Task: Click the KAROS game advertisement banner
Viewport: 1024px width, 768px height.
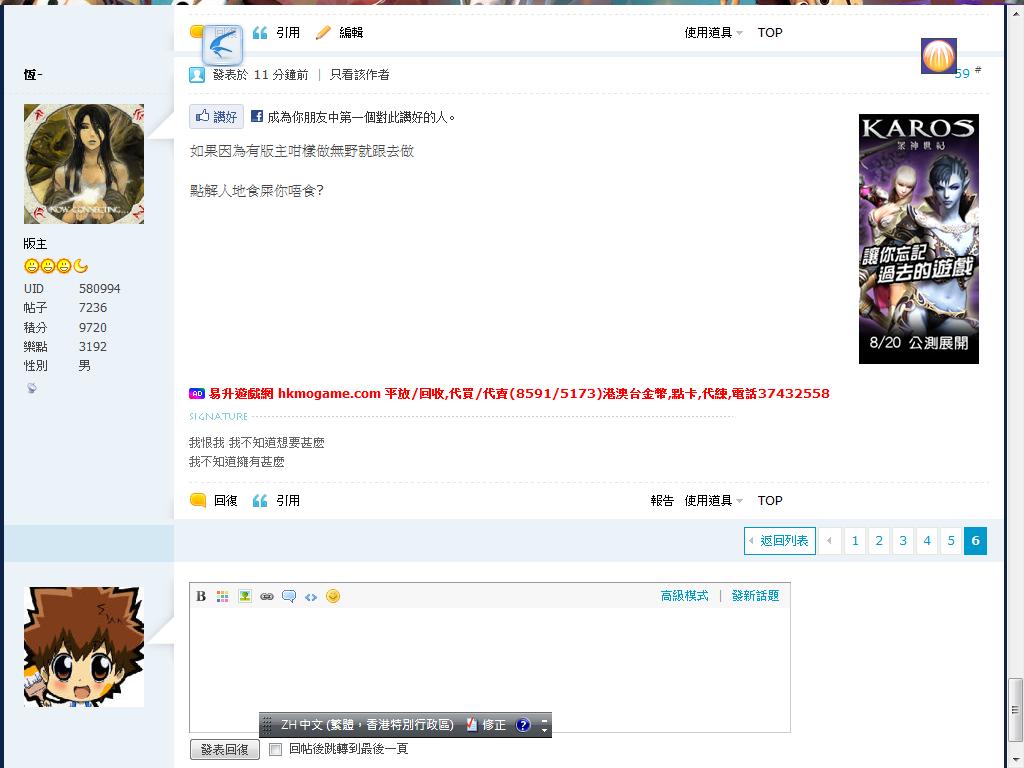Action: 918,238
